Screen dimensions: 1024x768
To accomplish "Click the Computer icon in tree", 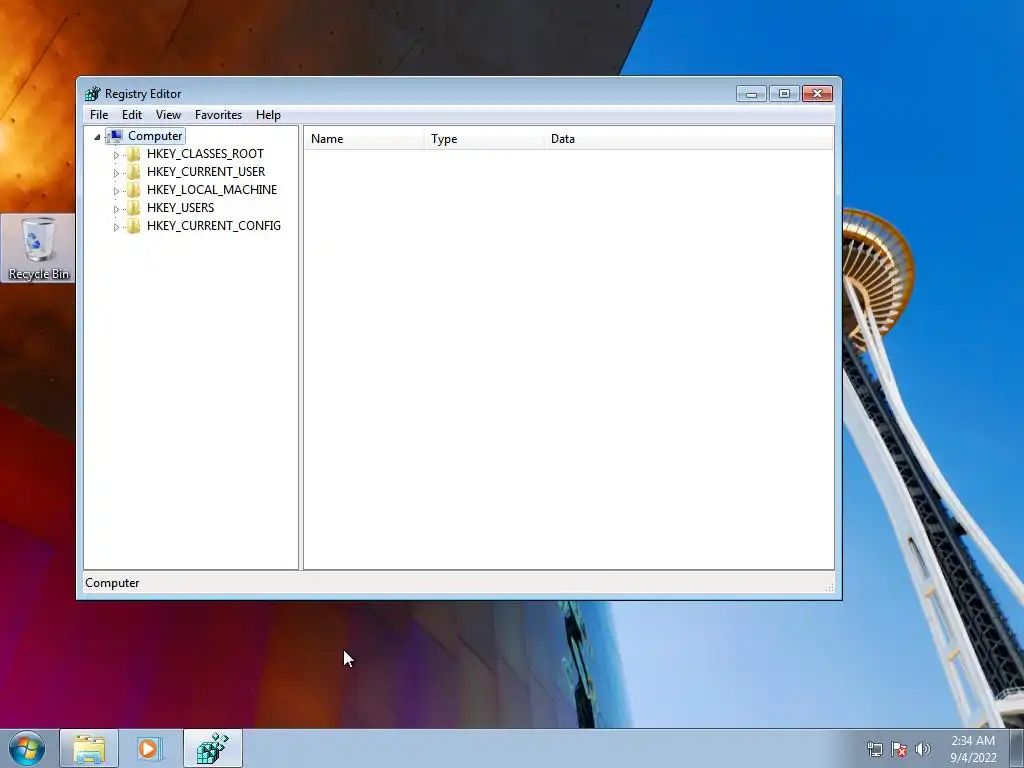I will coord(115,136).
